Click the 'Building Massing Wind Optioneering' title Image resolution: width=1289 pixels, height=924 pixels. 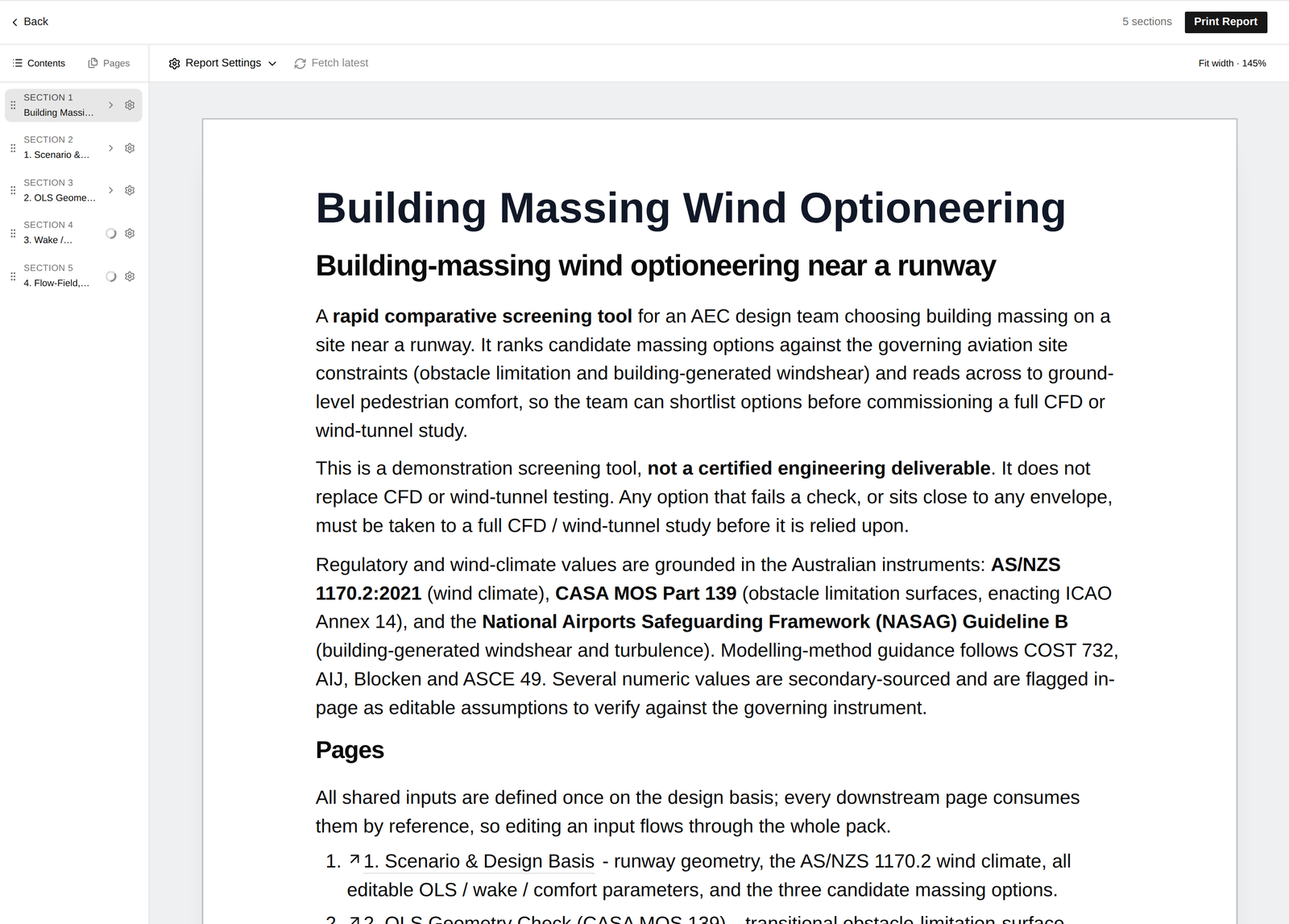tap(690, 208)
